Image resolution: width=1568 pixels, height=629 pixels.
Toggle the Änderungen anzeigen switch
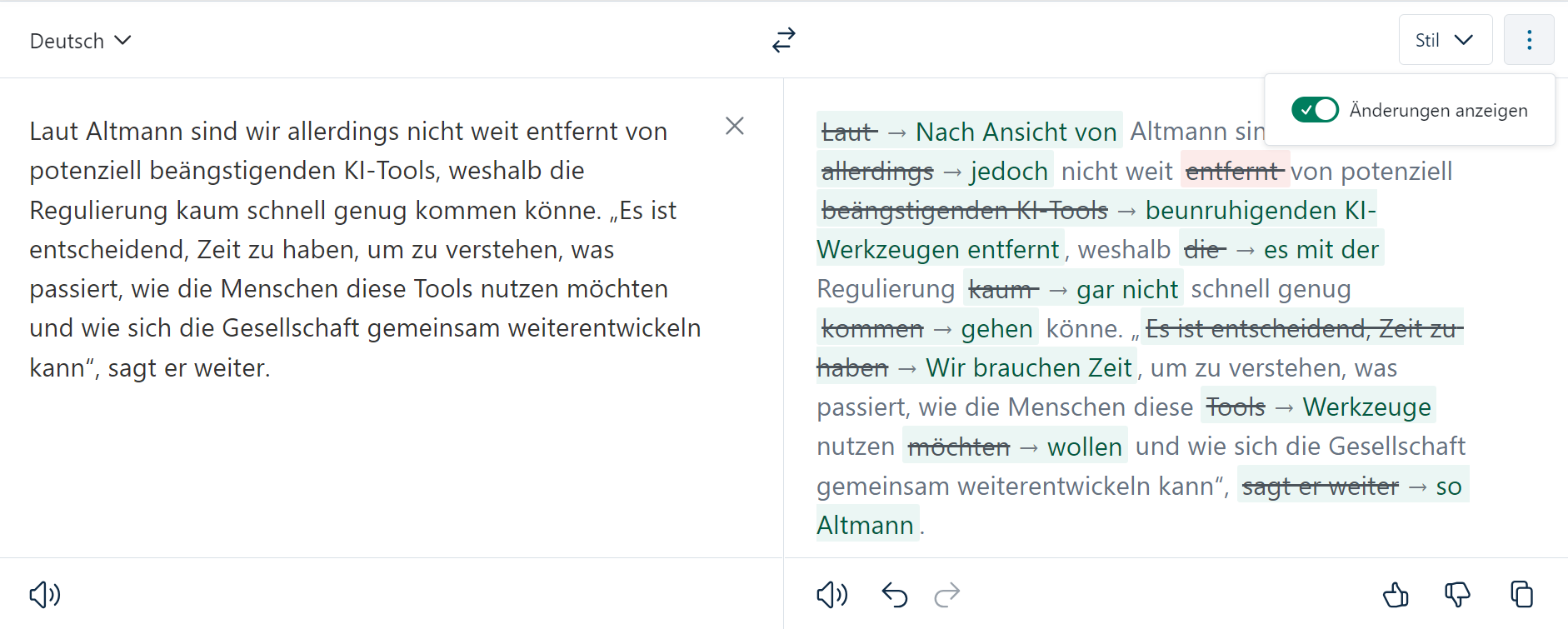(1315, 110)
